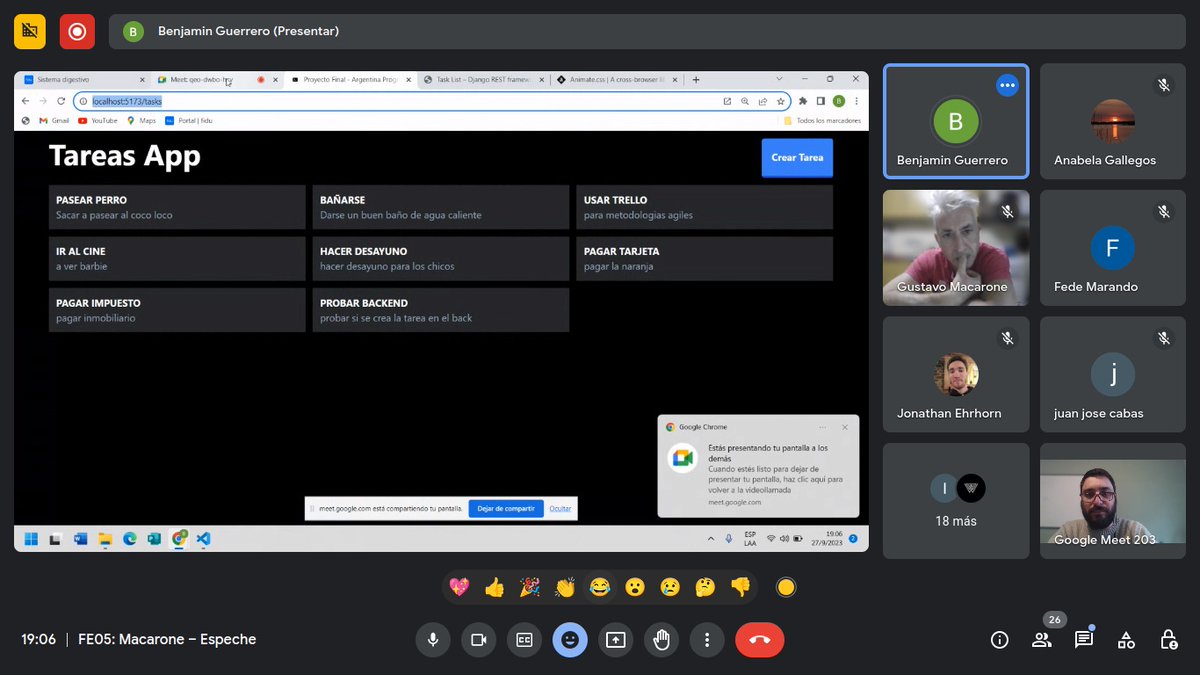Select Gustavo Macarone video tile

tap(956, 248)
